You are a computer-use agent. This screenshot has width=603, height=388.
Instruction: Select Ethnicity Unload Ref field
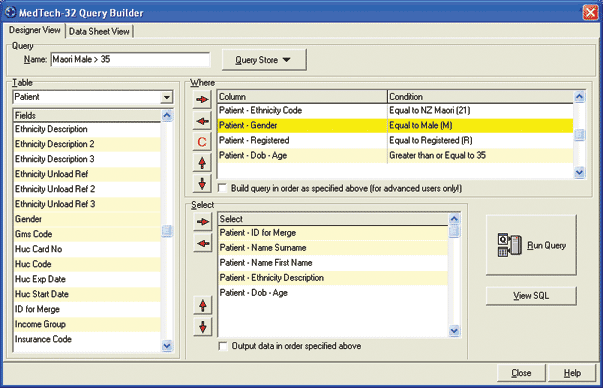pos(87,174)
